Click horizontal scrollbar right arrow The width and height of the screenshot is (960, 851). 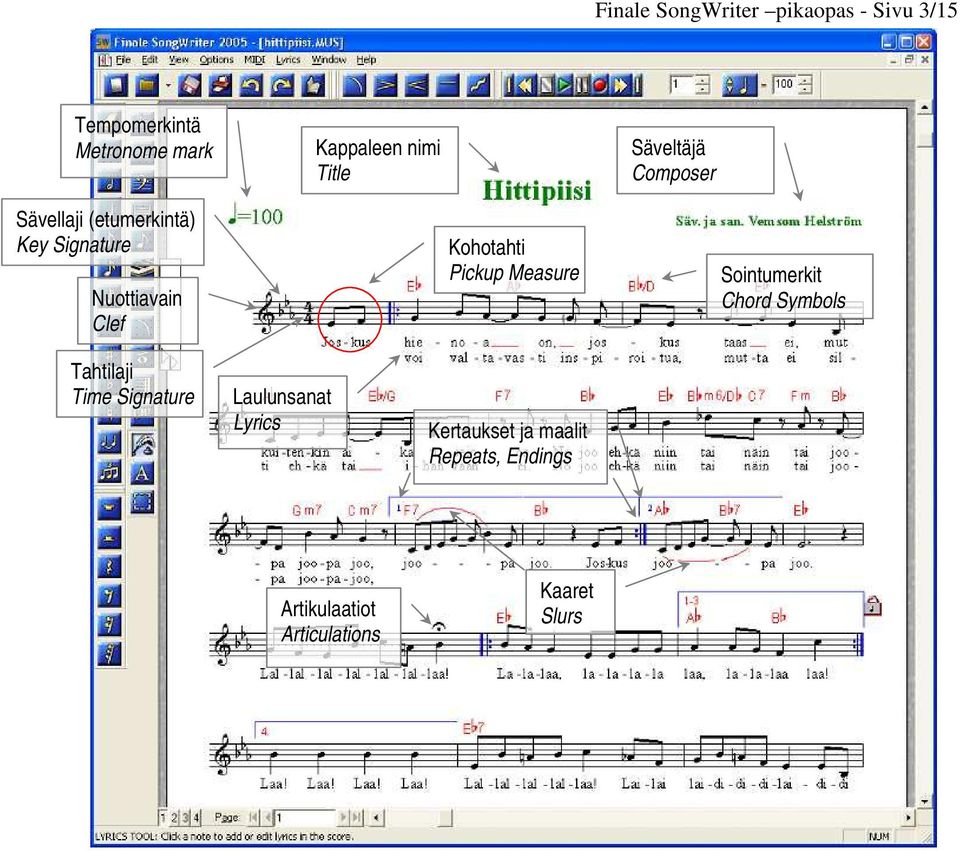(x=909, y=817)
